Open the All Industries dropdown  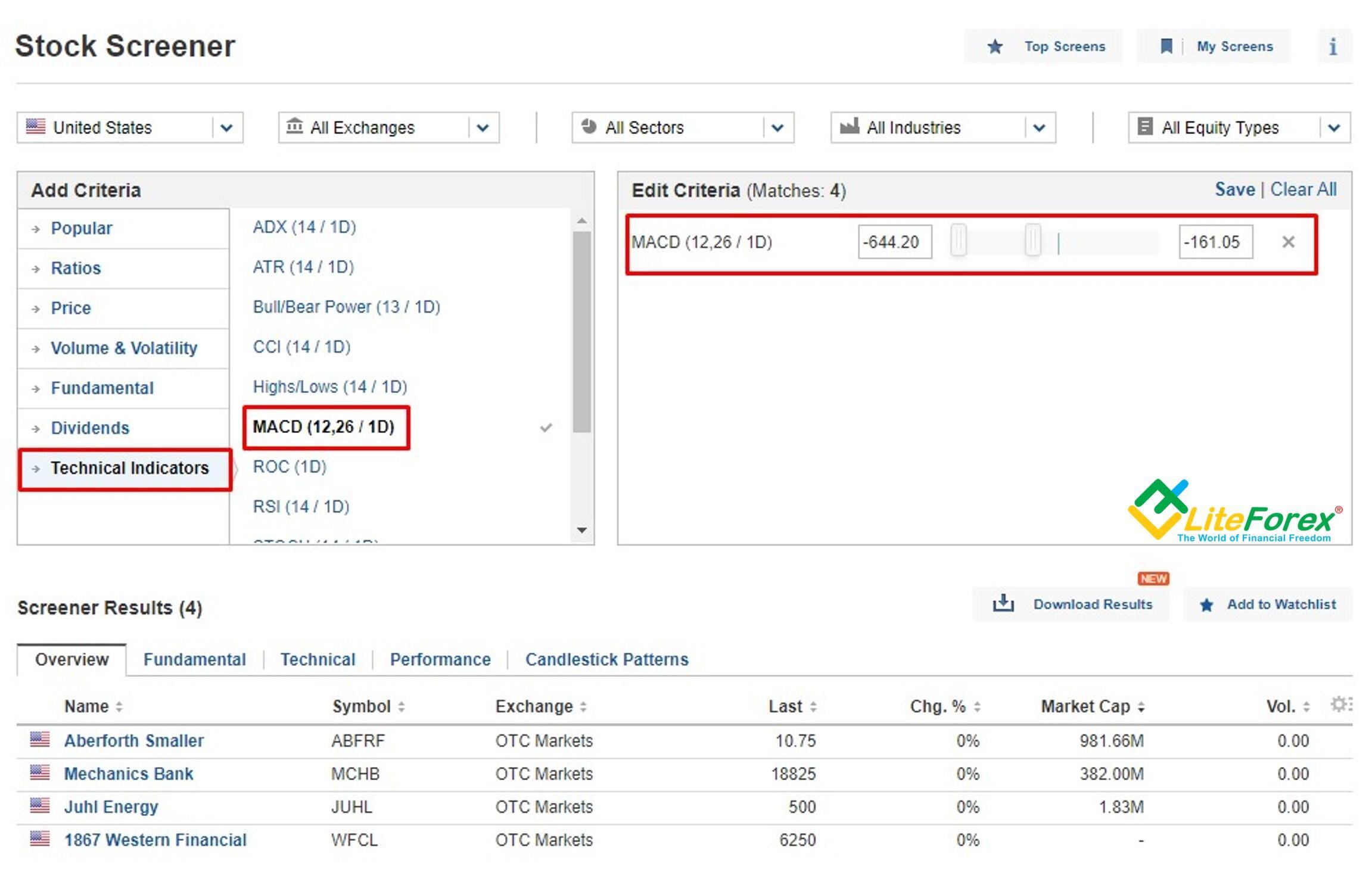coord(943,127)
